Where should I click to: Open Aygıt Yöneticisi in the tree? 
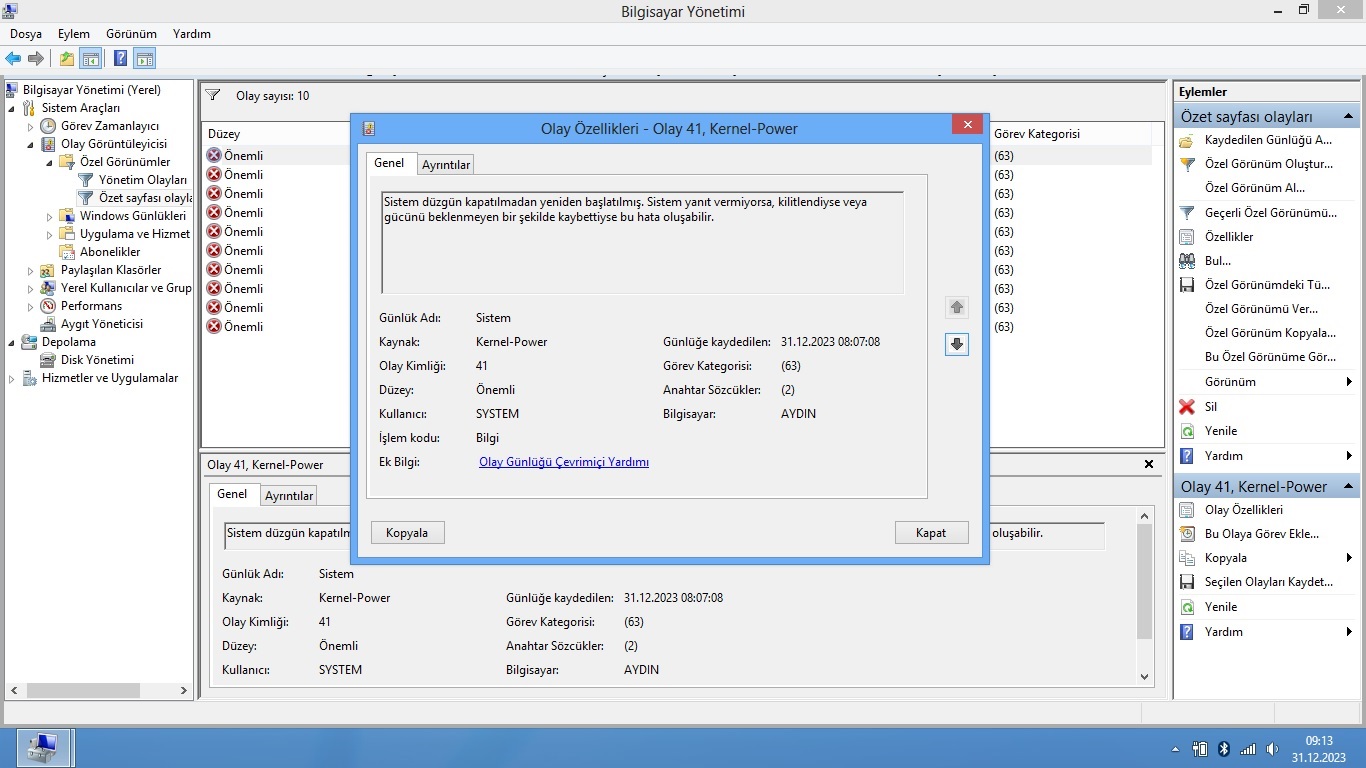click(x=101, y=324)
